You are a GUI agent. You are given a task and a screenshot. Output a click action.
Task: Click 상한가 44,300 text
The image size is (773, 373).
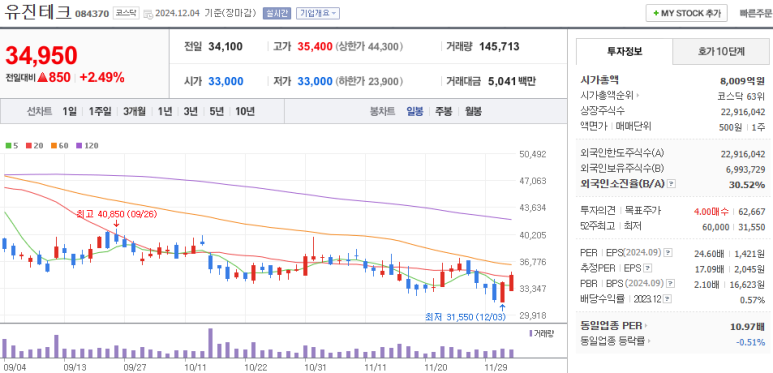click(370, 47)
